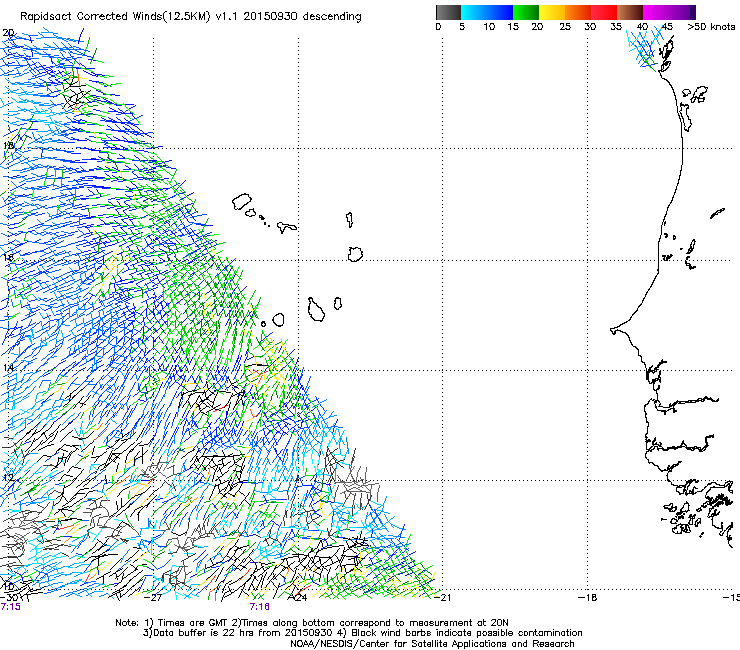Click the longitude label '-24' on the bottom axis
The width and height of the screenshot is (740, 650).
coord(298,598)
